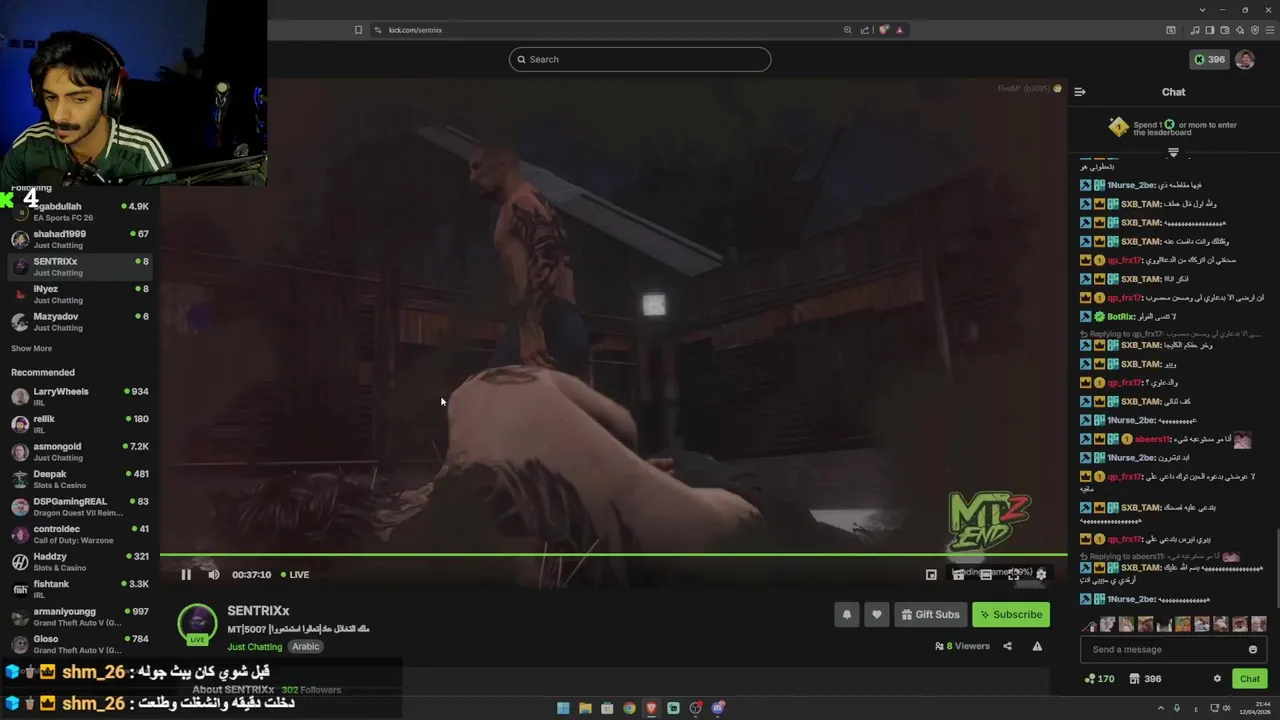Image resolution: width=1280 pixels, height=720 pixels.
Task: Click the Gift Subs button
Action: pos(930,614)
